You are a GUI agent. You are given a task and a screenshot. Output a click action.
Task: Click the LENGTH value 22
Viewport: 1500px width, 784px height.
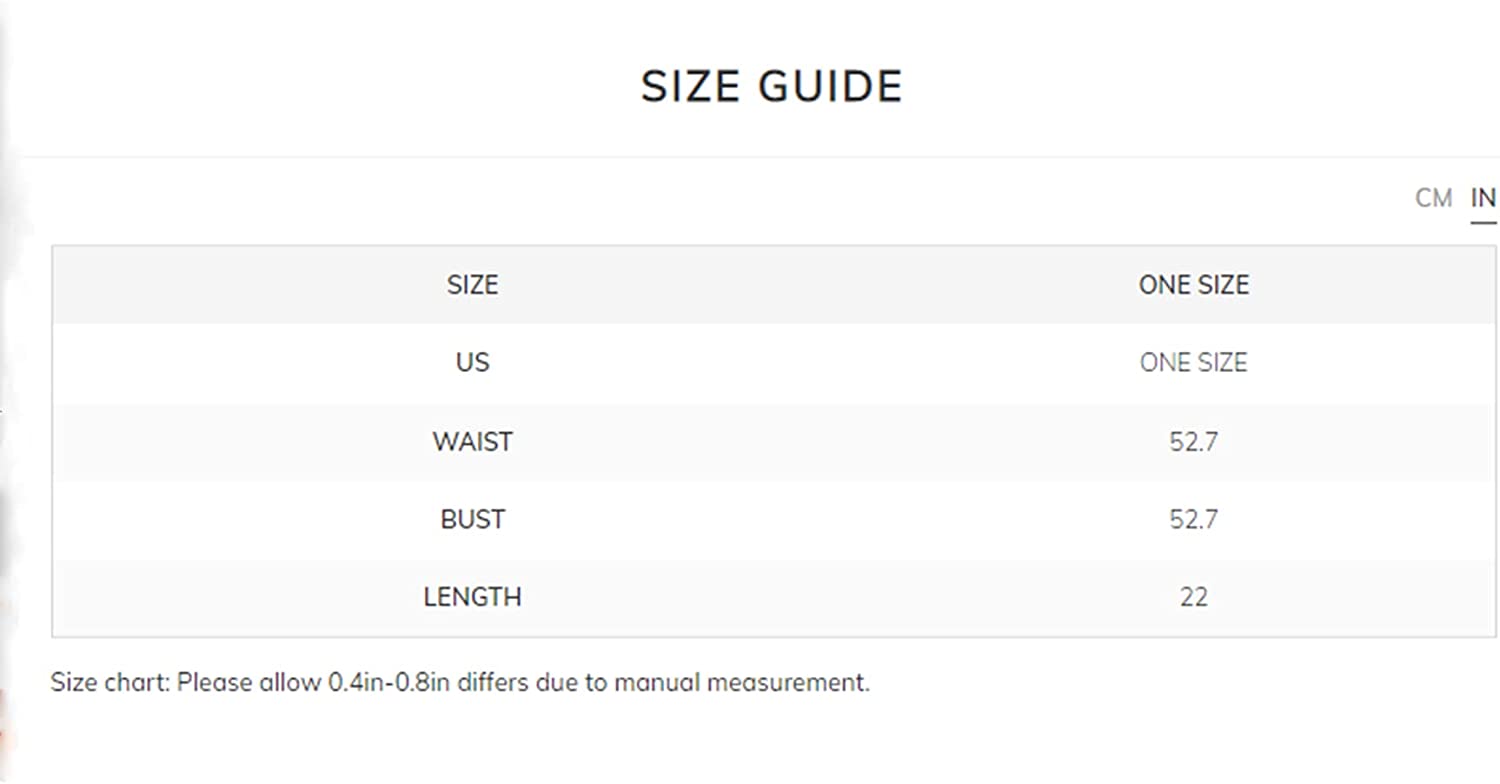pos(1194,597)
